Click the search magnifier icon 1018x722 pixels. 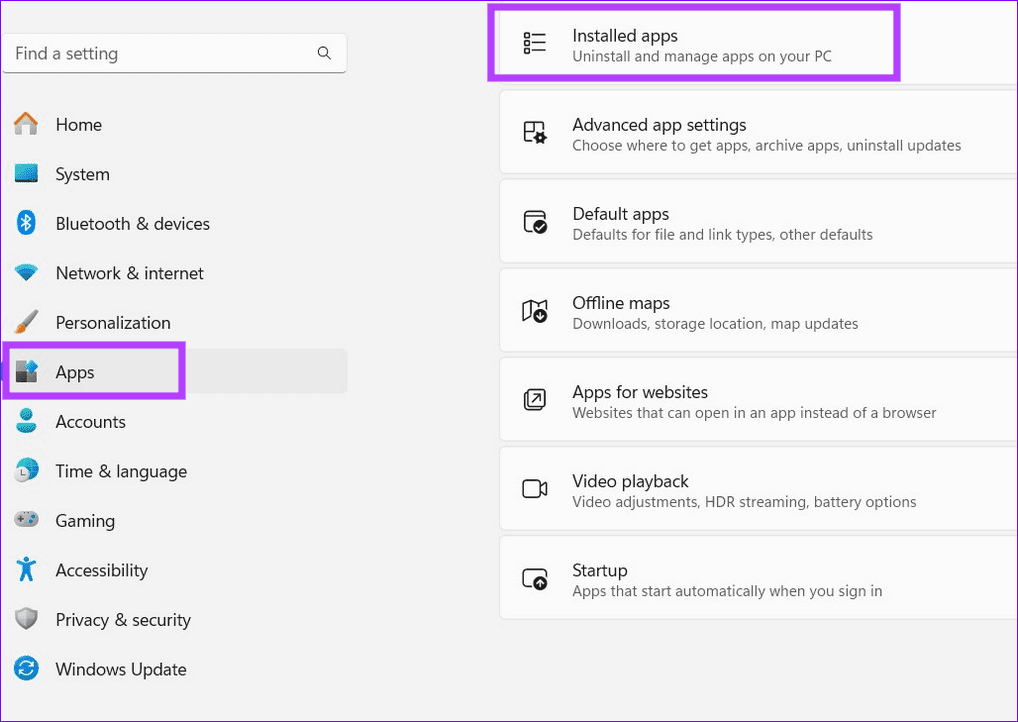(324, 53)
